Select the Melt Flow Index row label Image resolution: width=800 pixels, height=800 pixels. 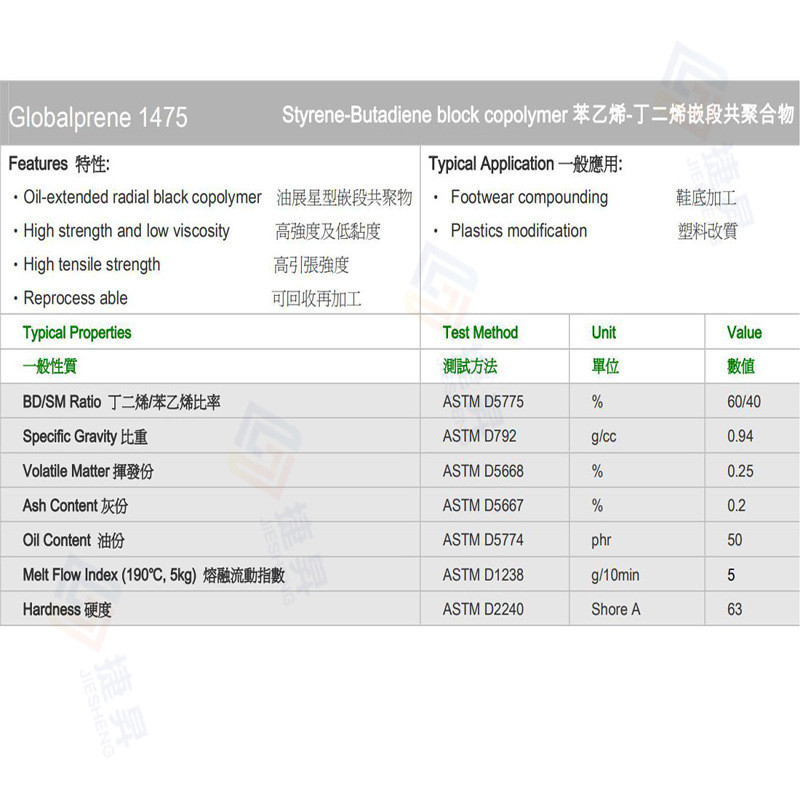tap(154, 575)
